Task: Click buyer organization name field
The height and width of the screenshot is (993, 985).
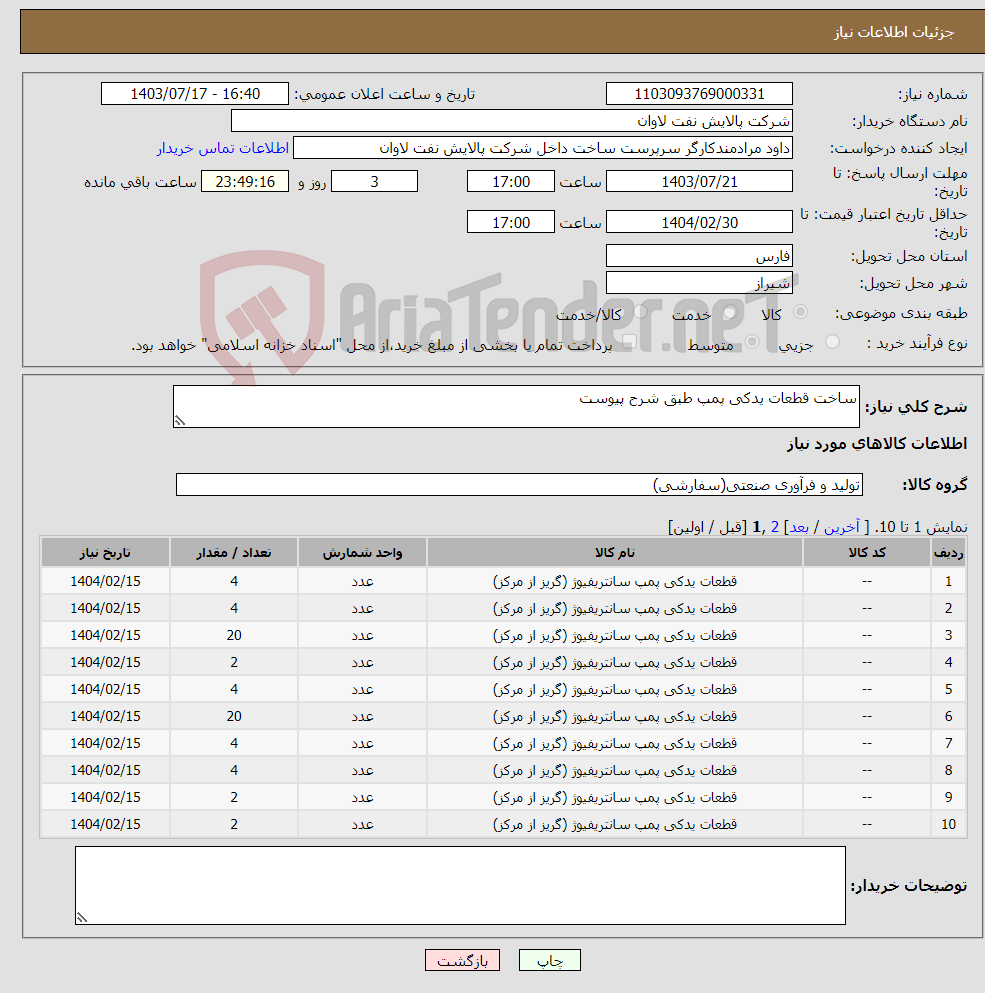Action: (512, 121)
